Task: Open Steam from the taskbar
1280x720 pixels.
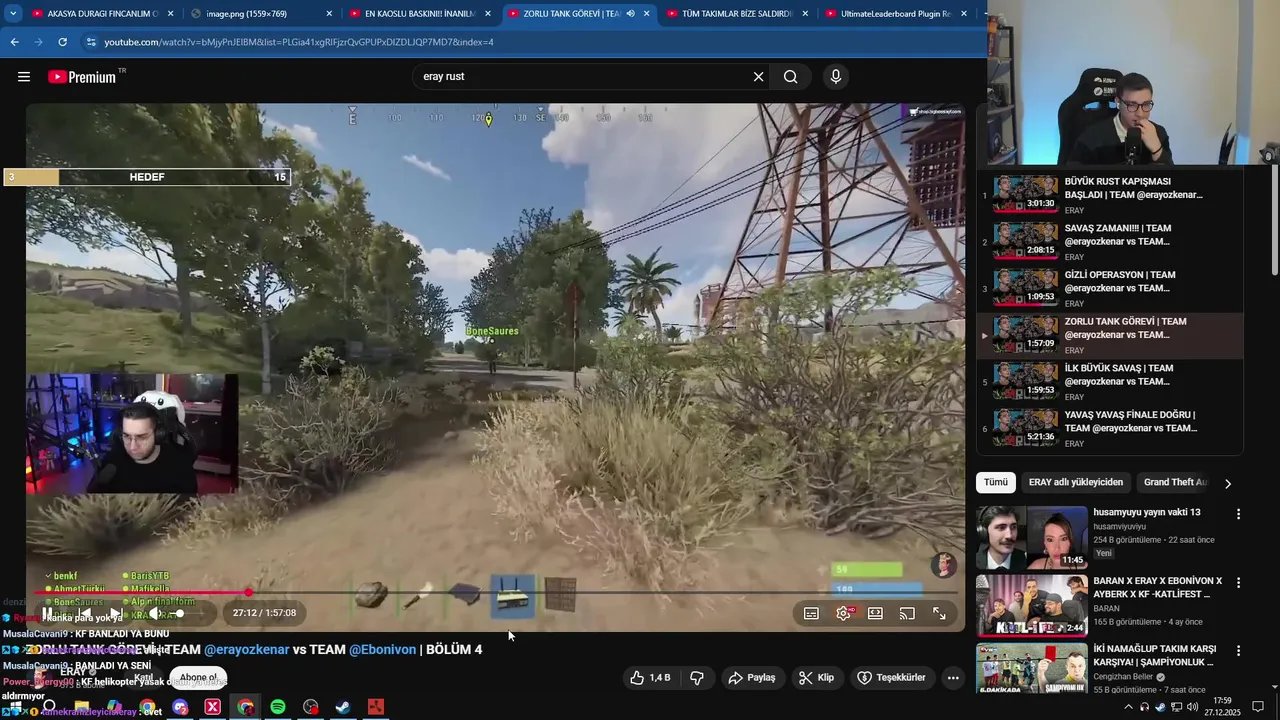Action: (x=343, y=707)
